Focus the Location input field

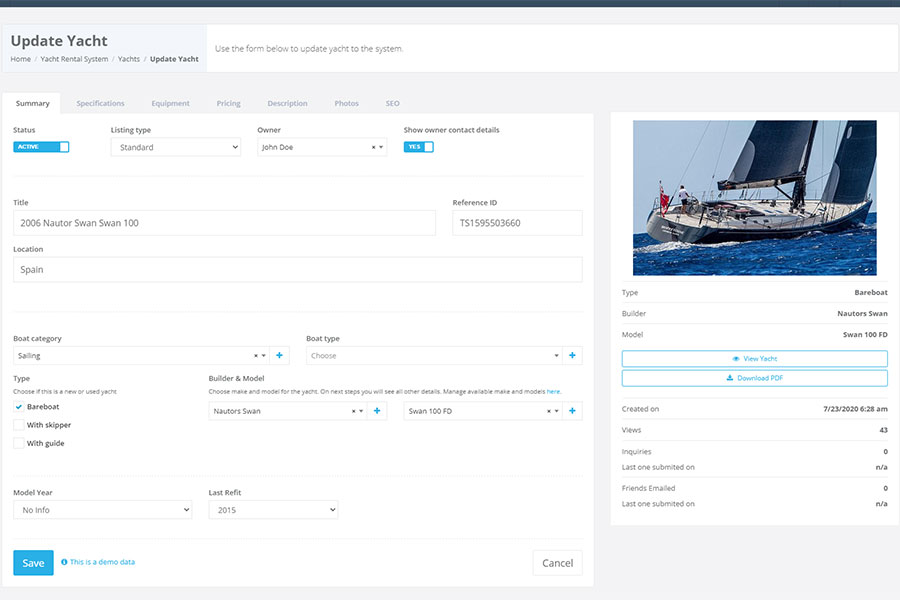[x=297, y=269]
